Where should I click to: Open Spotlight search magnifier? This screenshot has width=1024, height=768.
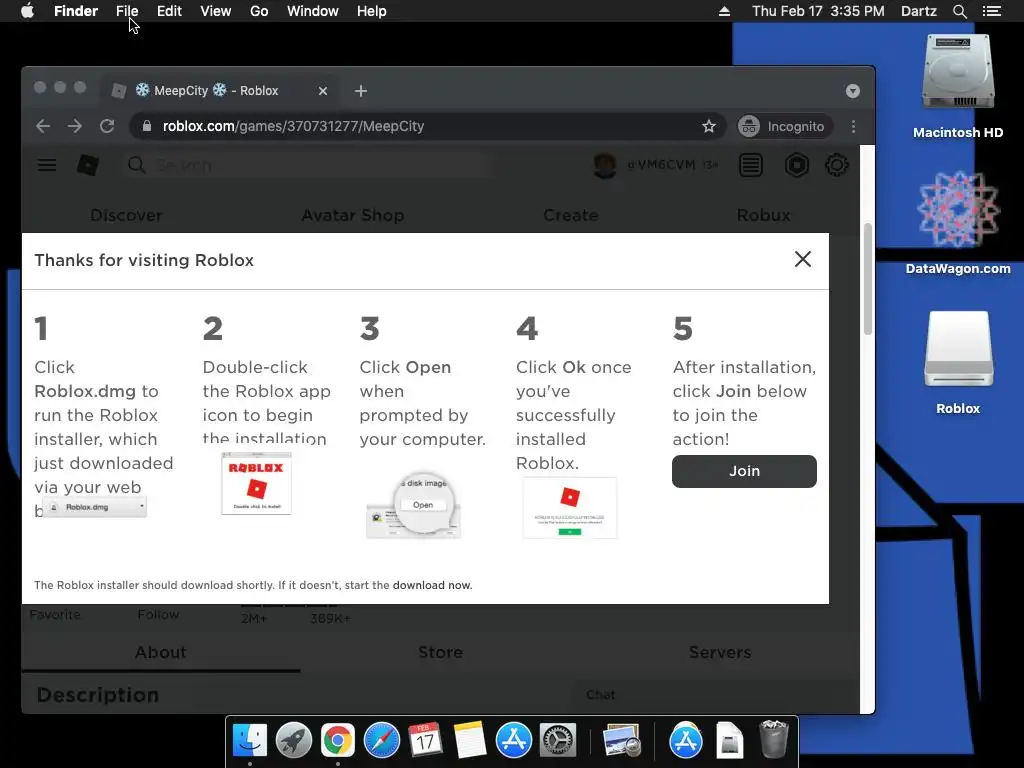click(x=959, y=11)
